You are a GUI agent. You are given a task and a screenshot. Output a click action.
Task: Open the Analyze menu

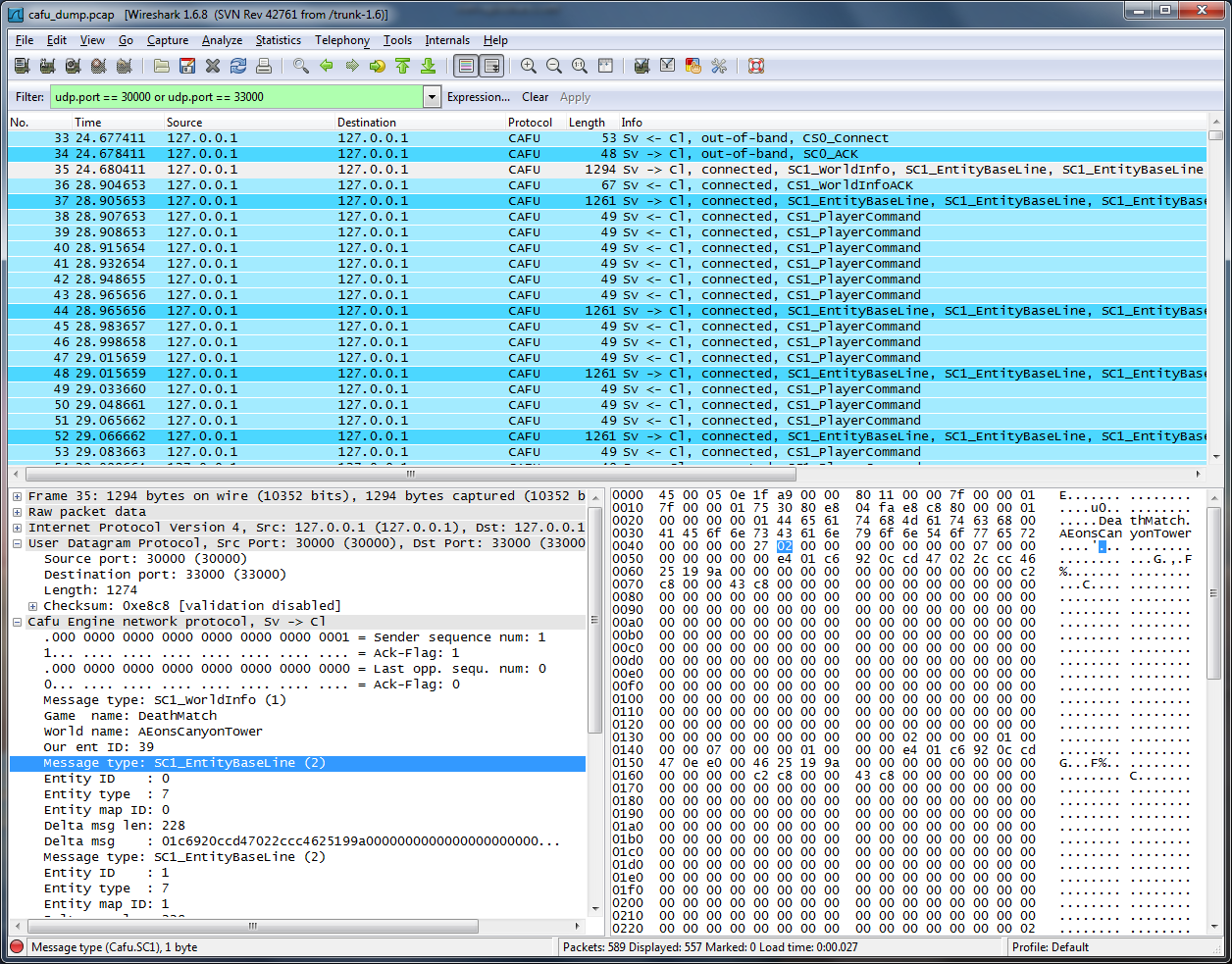coord(223,40)
